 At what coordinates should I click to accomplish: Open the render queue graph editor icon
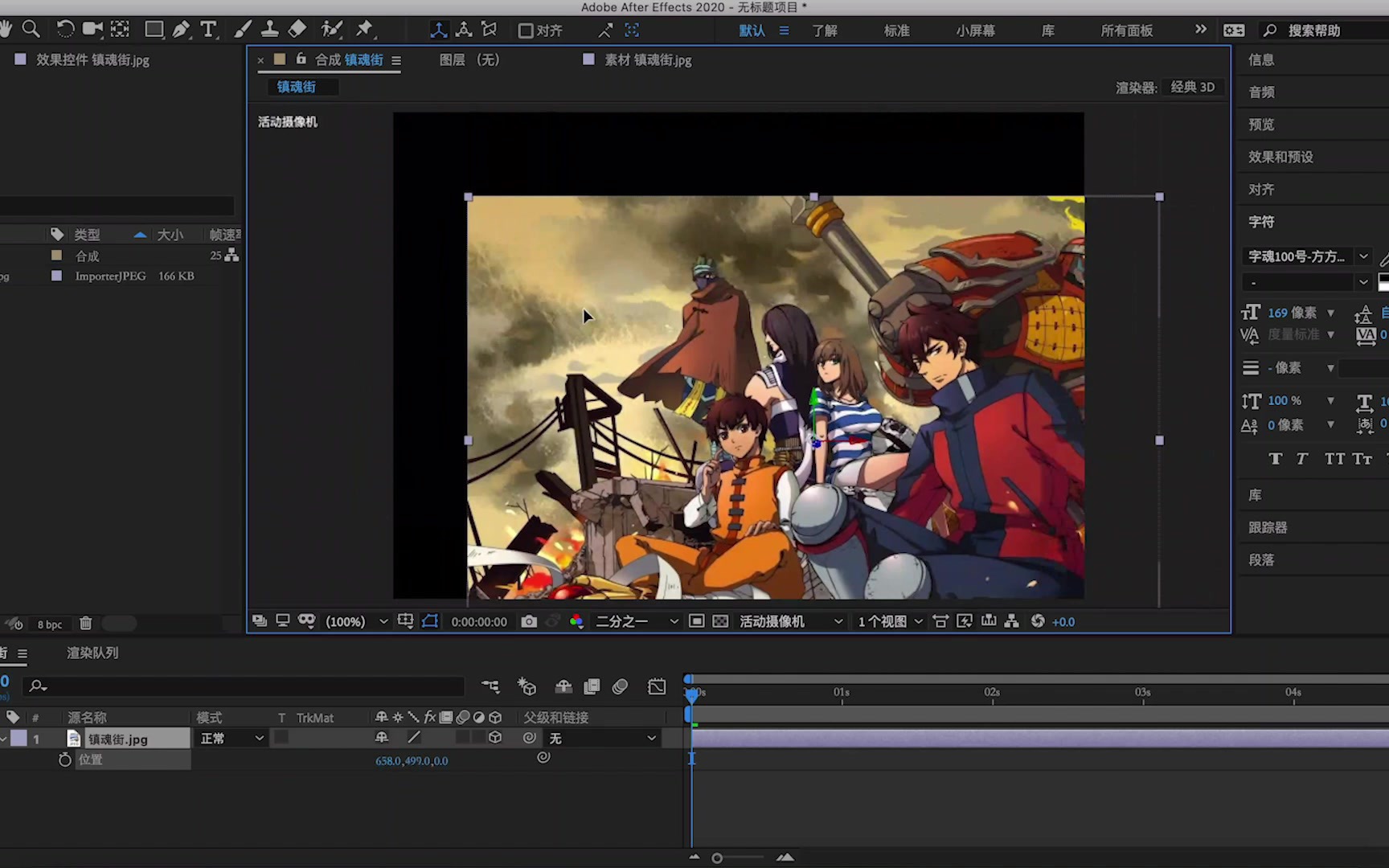point(657,686)
